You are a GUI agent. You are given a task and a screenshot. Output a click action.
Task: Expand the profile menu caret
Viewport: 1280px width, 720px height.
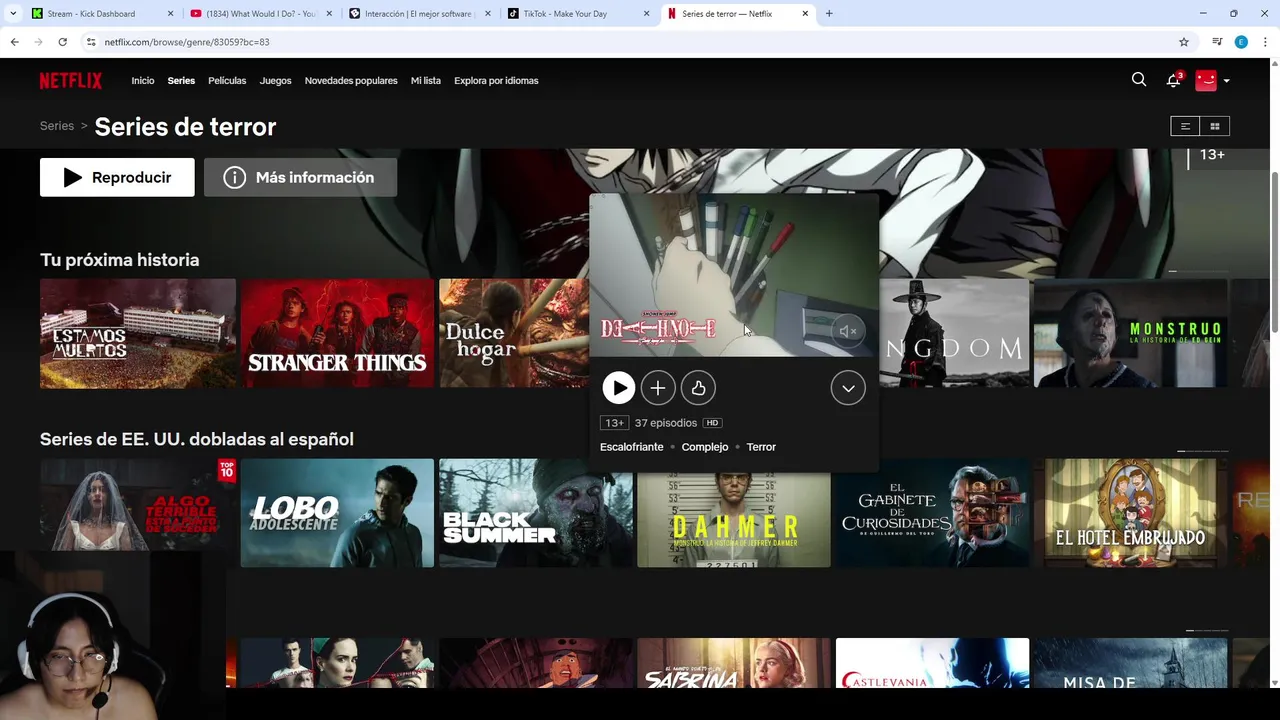(x=1227, y=81)
